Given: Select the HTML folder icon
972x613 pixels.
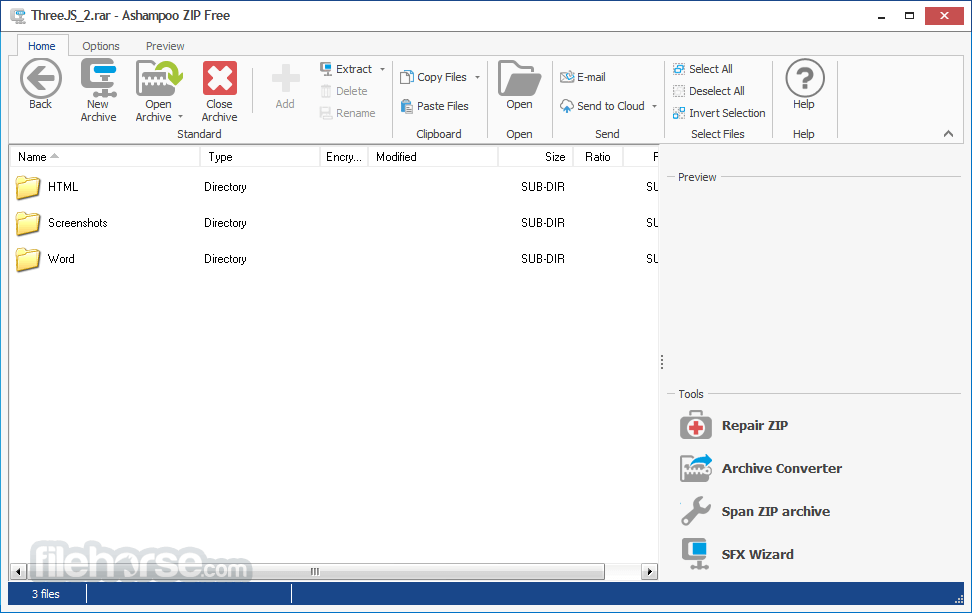Looking at the screenshot, I should [28, 187].
